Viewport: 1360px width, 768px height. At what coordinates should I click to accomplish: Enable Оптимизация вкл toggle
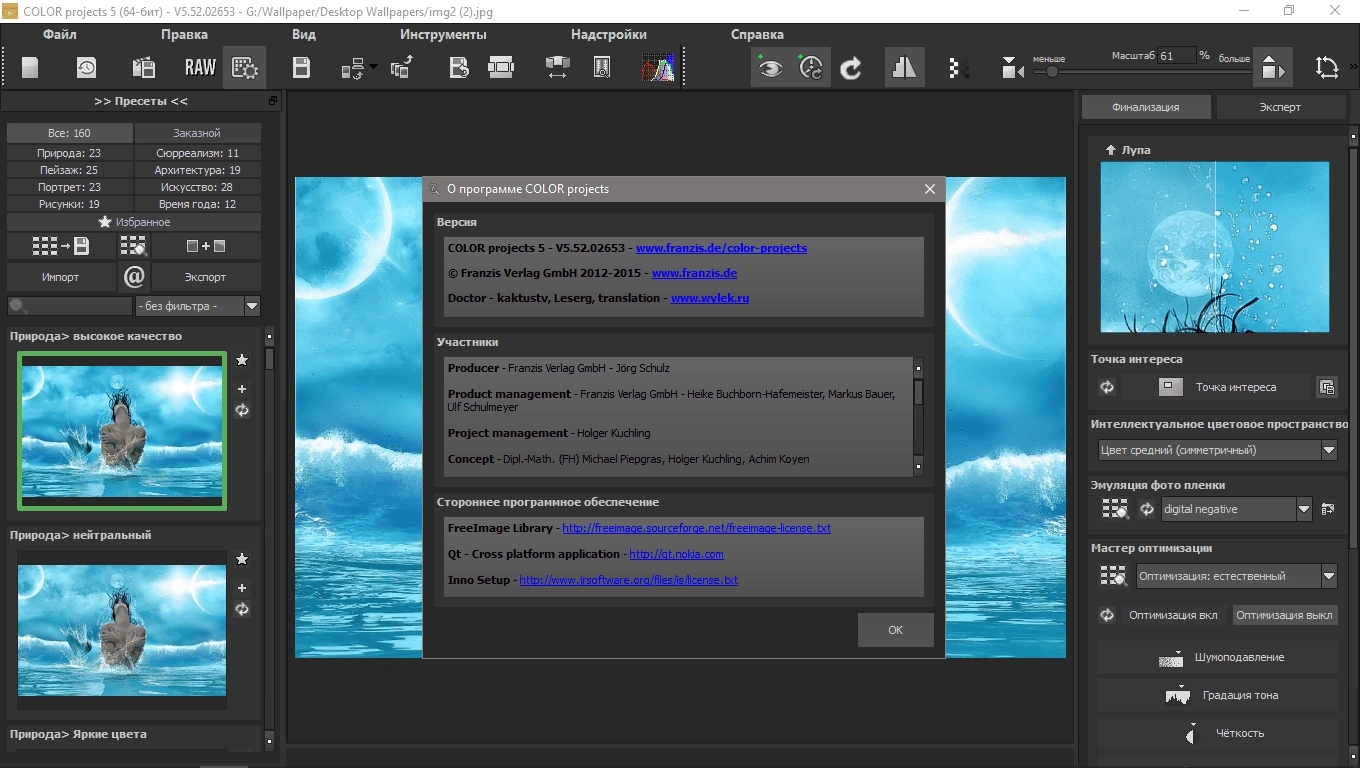pos(1173,615)
